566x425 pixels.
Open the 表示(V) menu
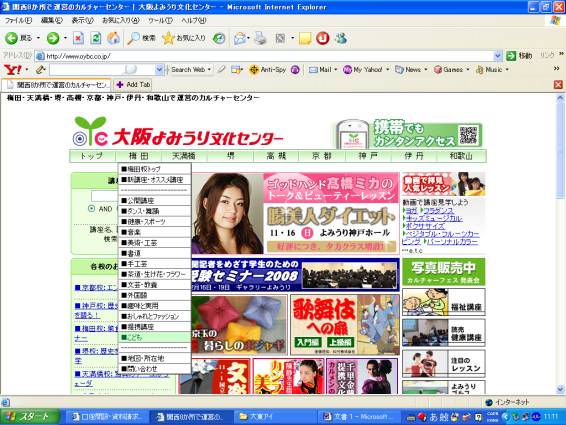click(82, 20)
